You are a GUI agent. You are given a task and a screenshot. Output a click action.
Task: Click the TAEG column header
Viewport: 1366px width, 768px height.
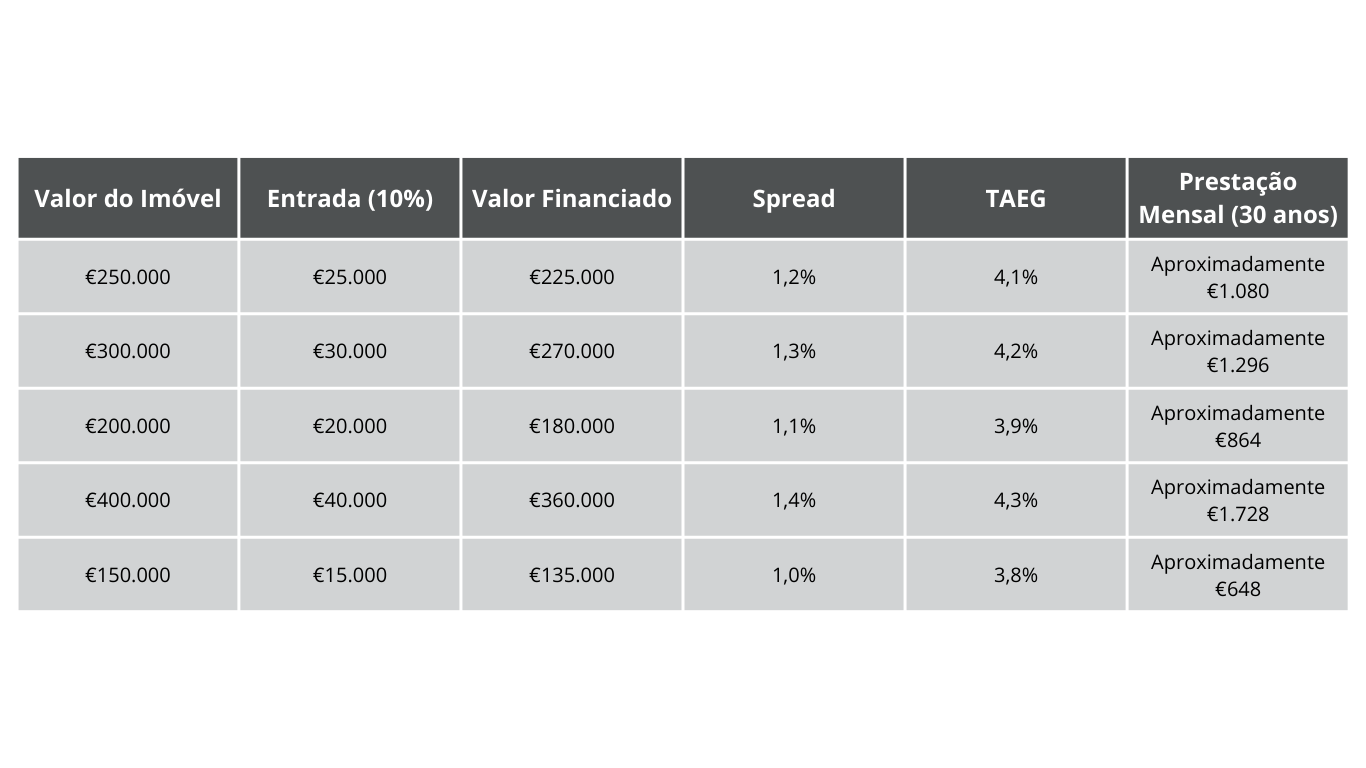click(1016, 198)
